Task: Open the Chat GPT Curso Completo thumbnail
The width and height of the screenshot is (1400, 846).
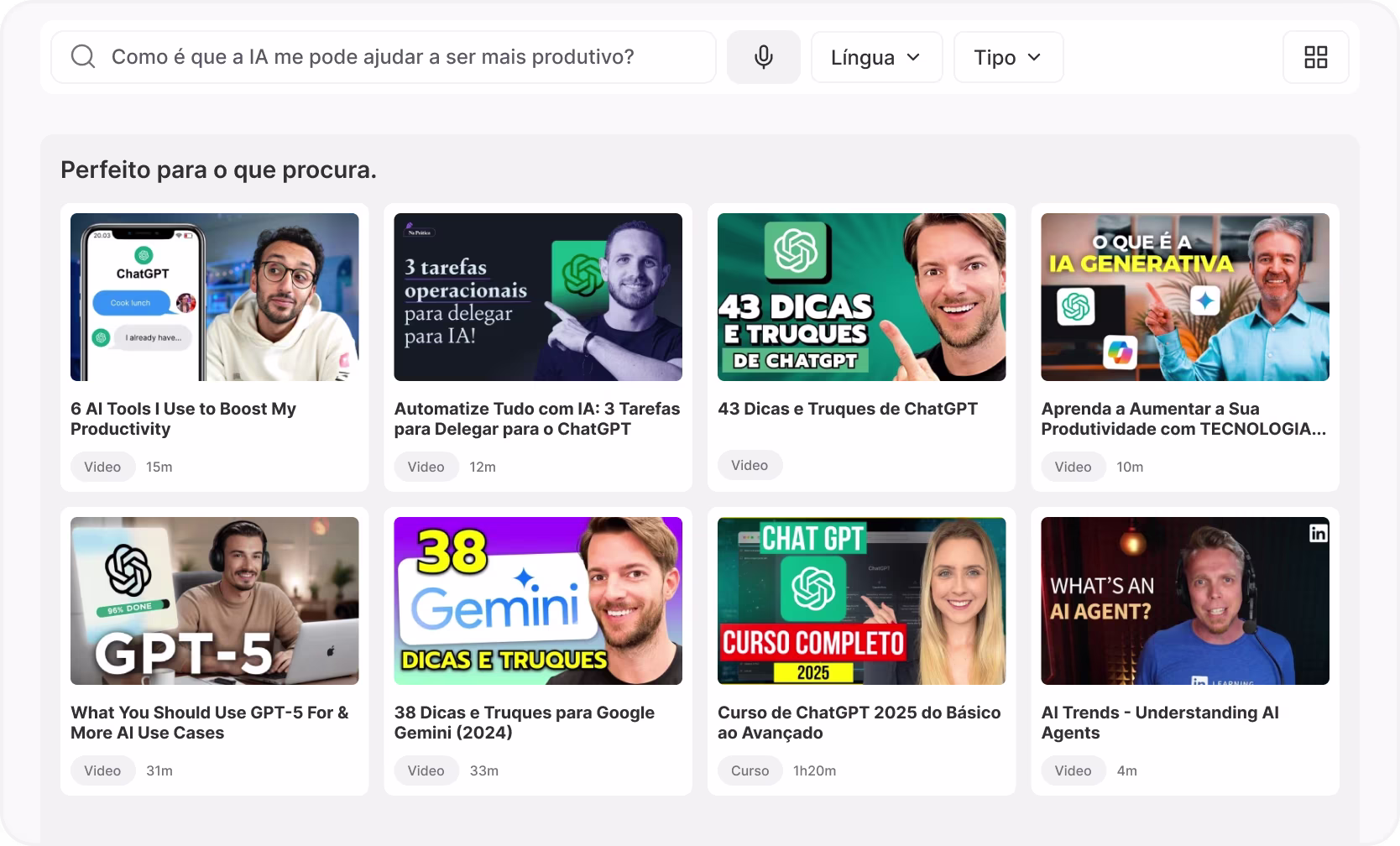Action: pyautogui.click(x=862, y=601)
